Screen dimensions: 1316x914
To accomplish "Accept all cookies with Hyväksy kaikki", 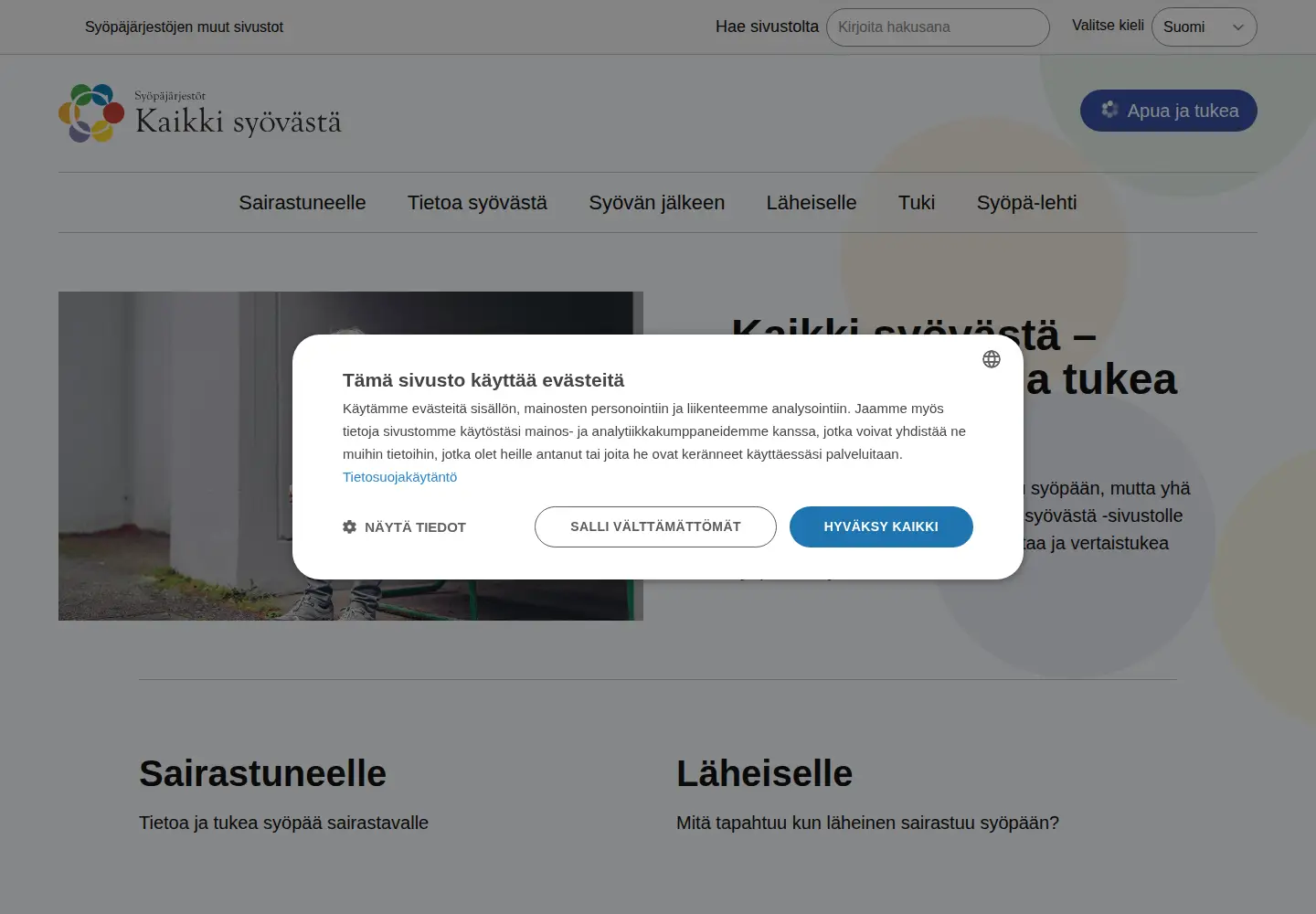I will click(x=881, y=526).
